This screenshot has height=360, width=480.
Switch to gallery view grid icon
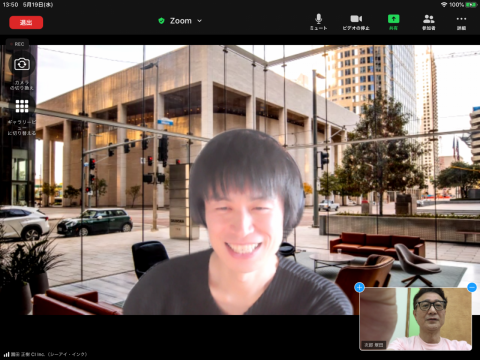(22, 106)
